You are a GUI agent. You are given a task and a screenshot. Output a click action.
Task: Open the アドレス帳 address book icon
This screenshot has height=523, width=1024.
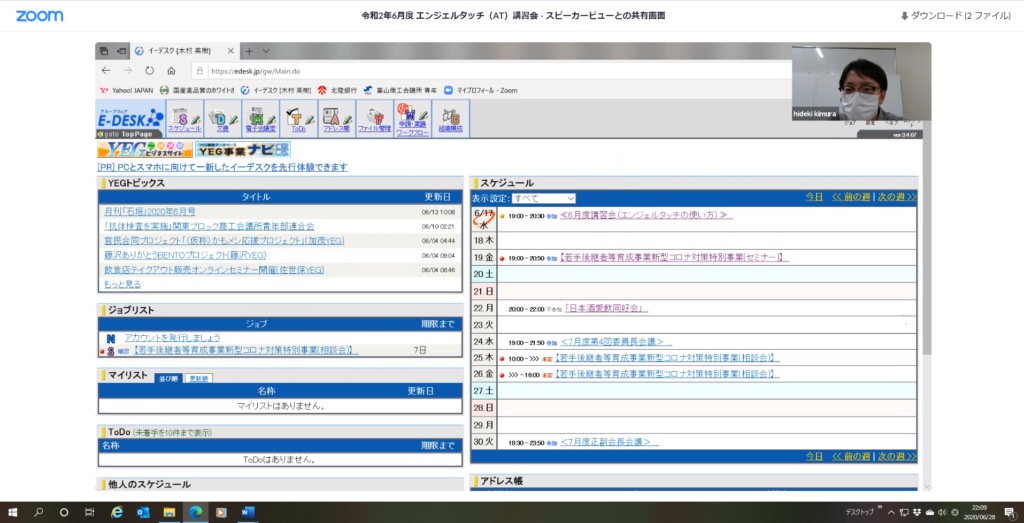[x=334, y=118]
